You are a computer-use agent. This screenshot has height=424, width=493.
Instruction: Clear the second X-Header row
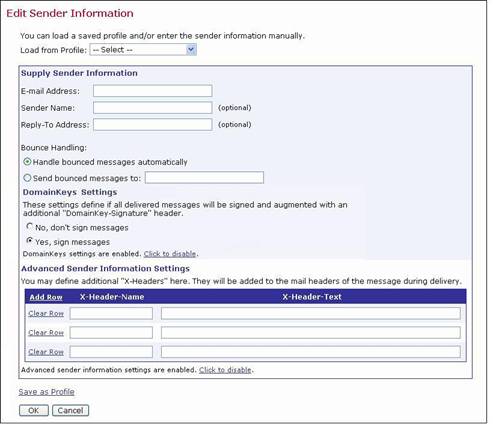46,333
